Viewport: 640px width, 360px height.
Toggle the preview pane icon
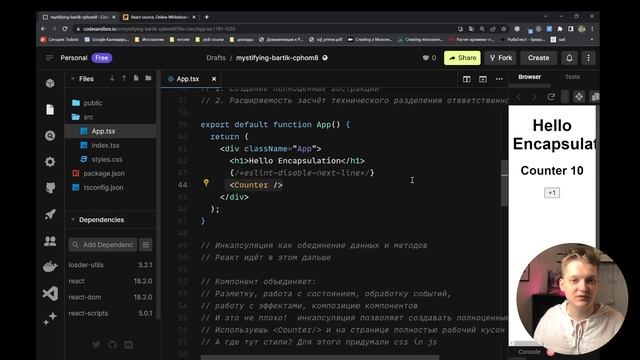coord(483,79)
